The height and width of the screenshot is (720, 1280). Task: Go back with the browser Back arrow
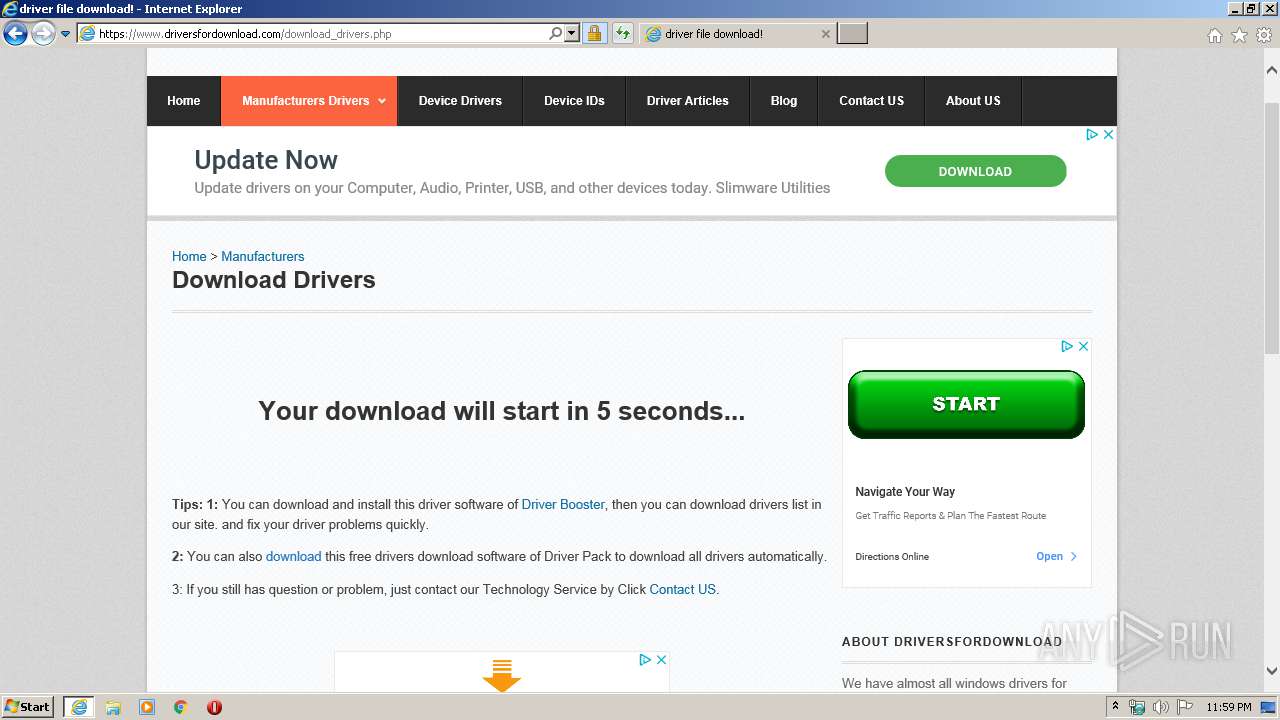15,34
